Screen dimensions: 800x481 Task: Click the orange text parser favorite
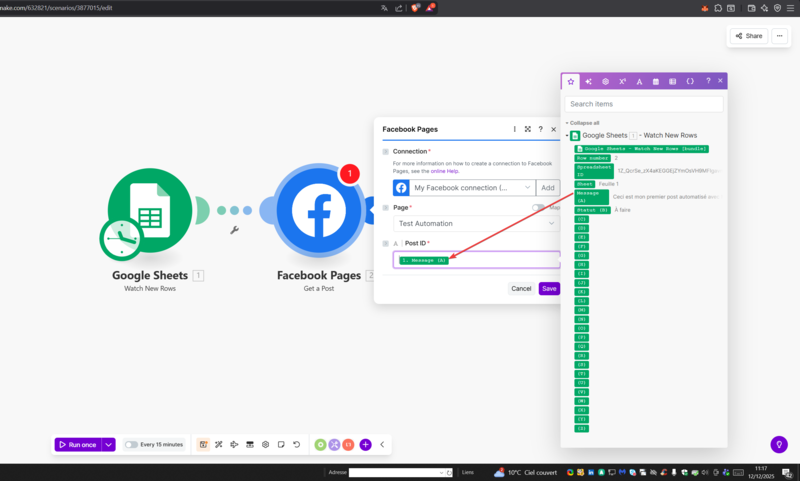tap(348, 445)
